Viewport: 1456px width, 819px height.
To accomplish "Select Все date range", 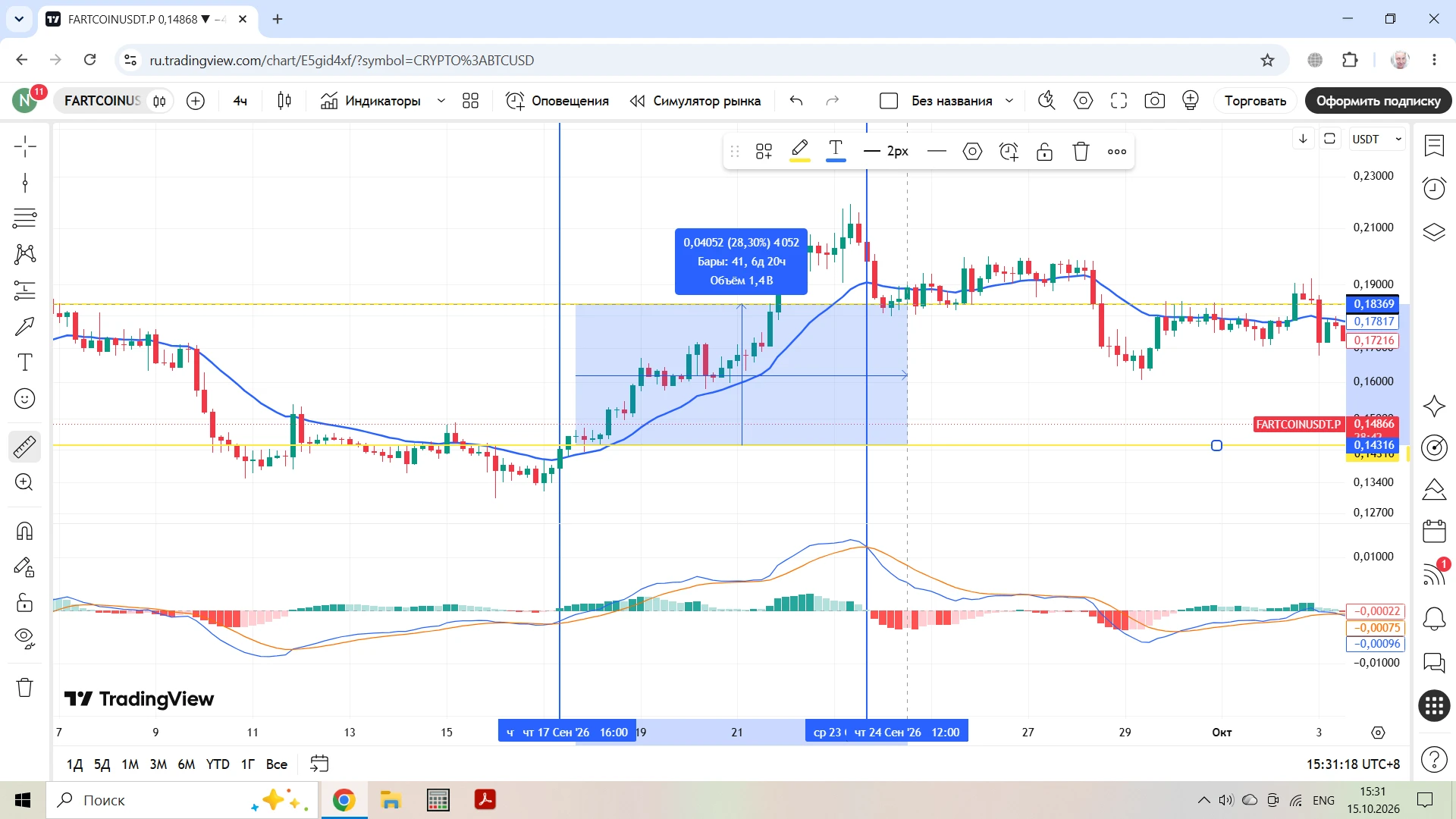I will pyautogui.click(x=277, y=764).
